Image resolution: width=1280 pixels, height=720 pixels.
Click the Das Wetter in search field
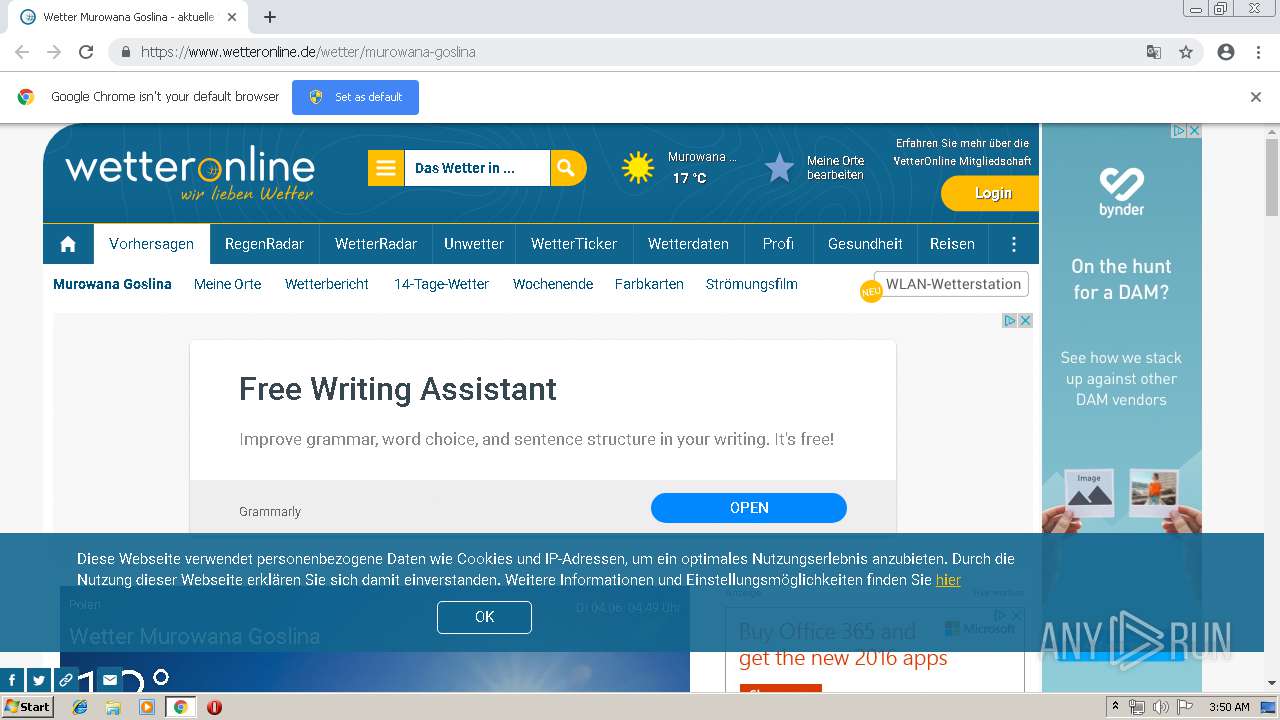click(x=477, y=168)
